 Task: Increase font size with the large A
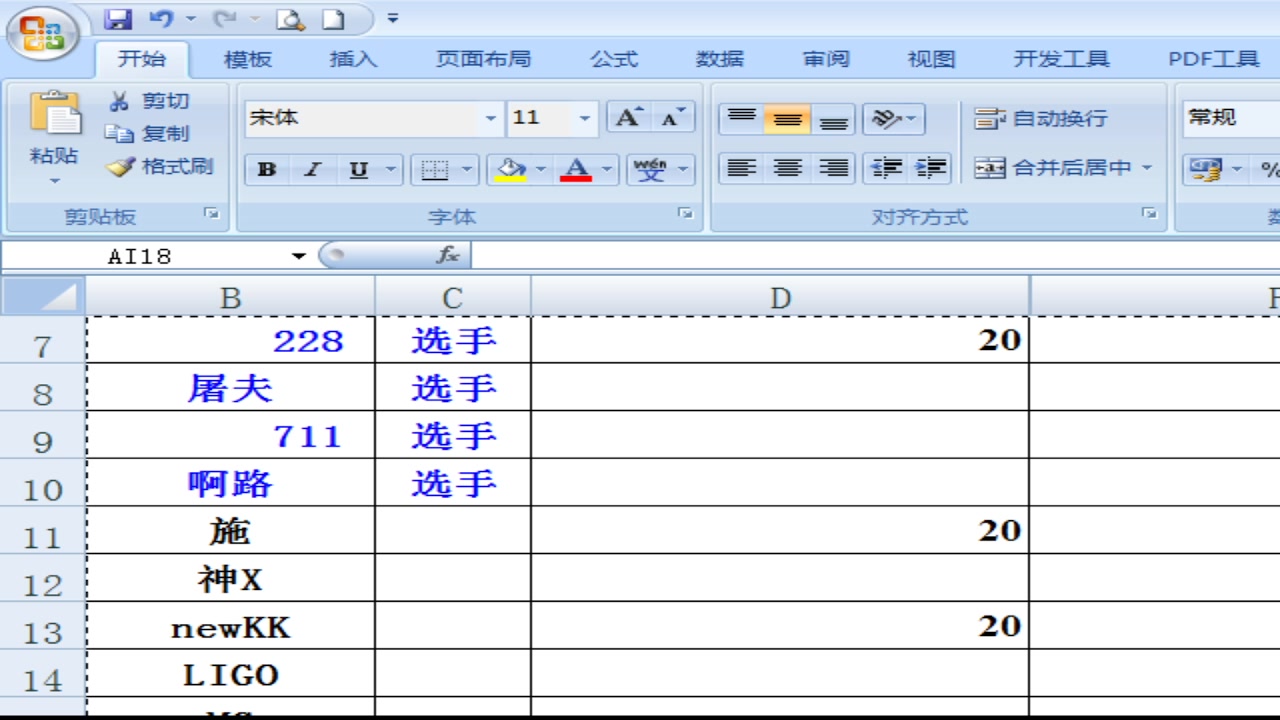(628, 118)
